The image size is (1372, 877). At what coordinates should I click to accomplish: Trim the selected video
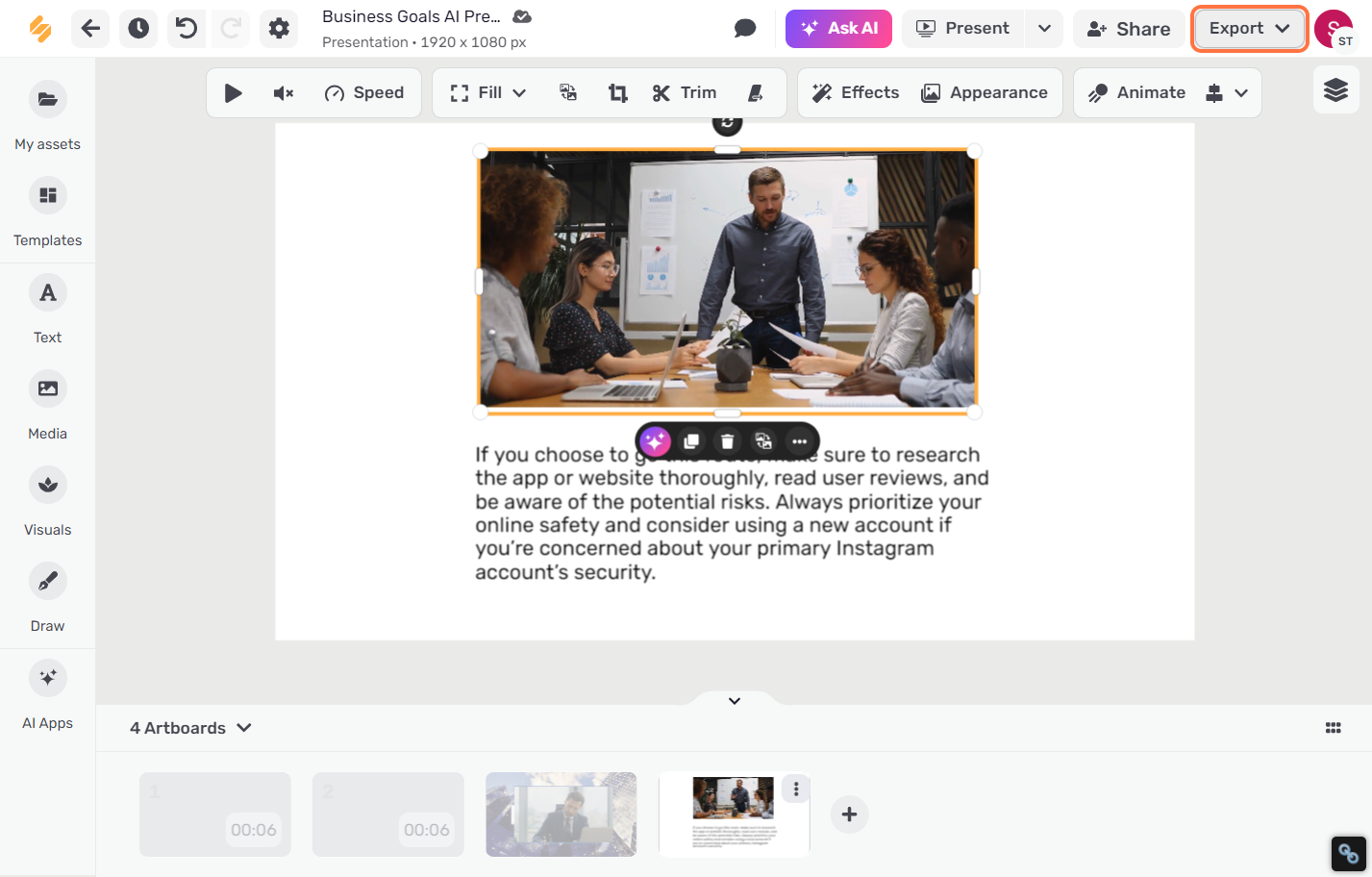685,92
